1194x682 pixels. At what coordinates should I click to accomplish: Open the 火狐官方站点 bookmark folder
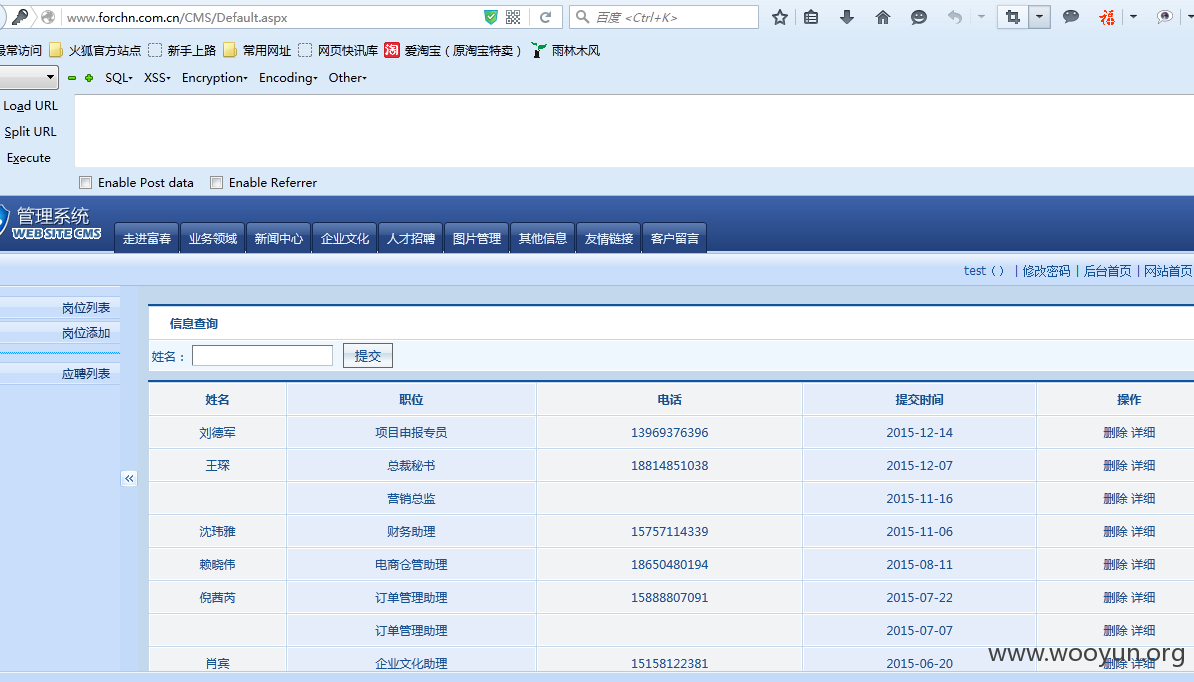[96, 50]
